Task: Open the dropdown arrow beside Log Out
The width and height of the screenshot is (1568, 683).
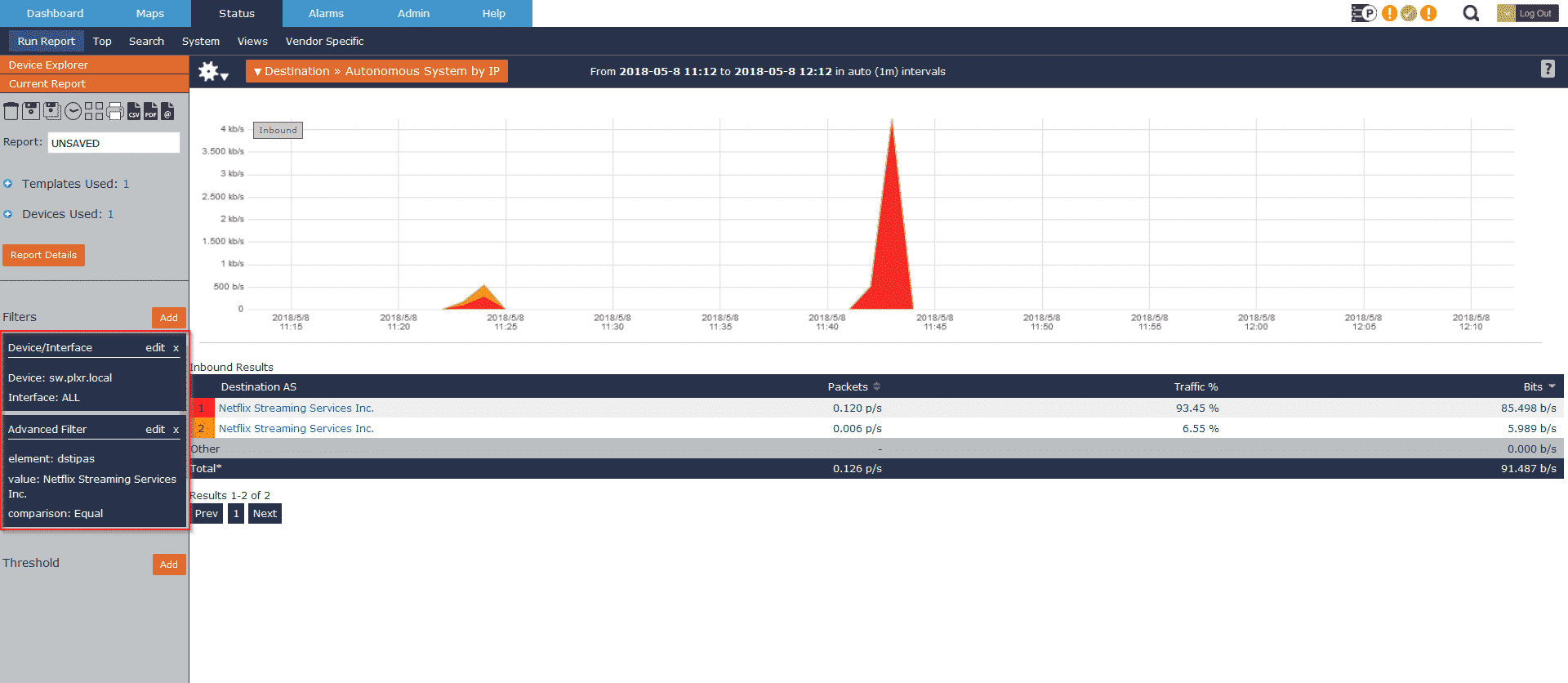Action: (x=1506, y=13)
